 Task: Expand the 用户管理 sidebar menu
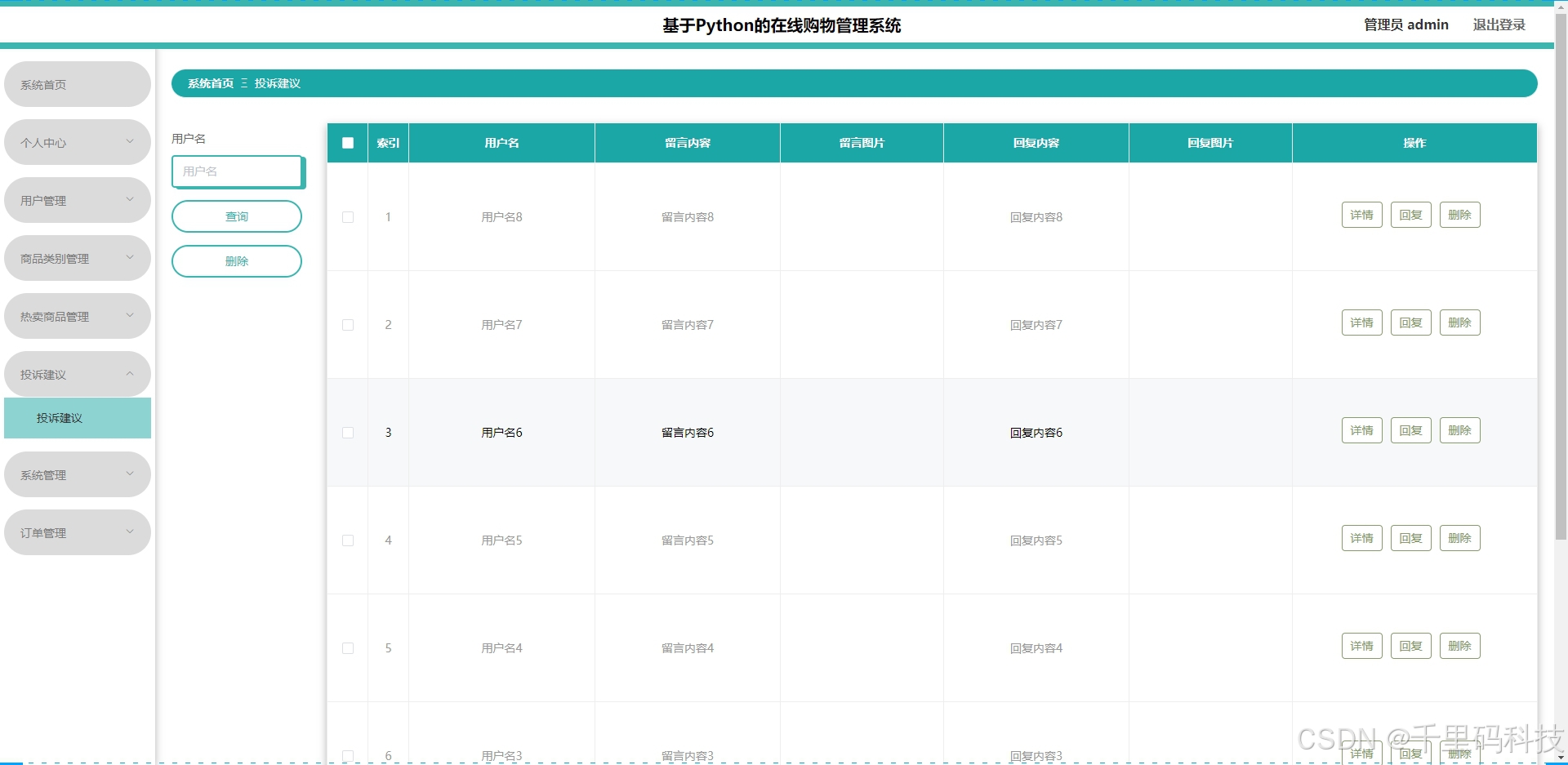pos(78,200)
